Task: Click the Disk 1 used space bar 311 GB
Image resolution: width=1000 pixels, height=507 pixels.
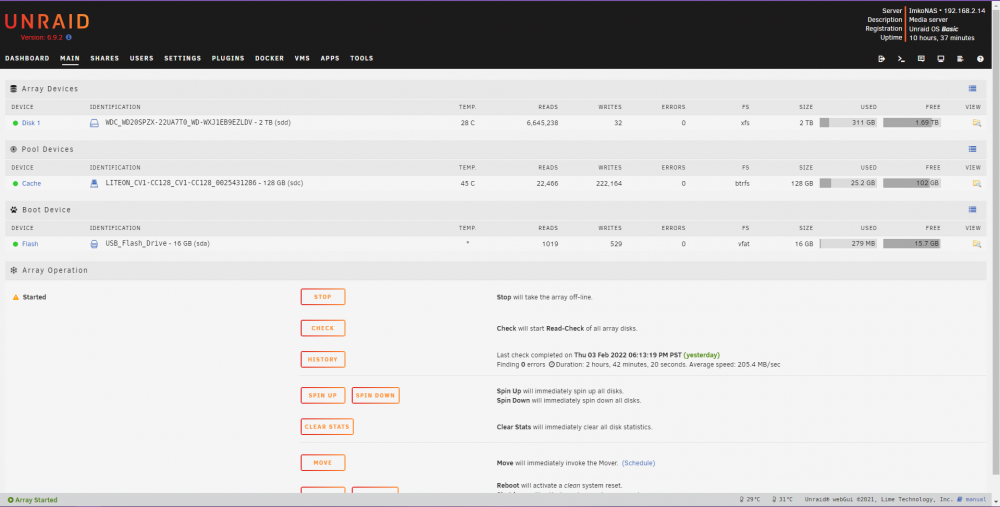Action: pyautogui.click(x=848, y=123)
